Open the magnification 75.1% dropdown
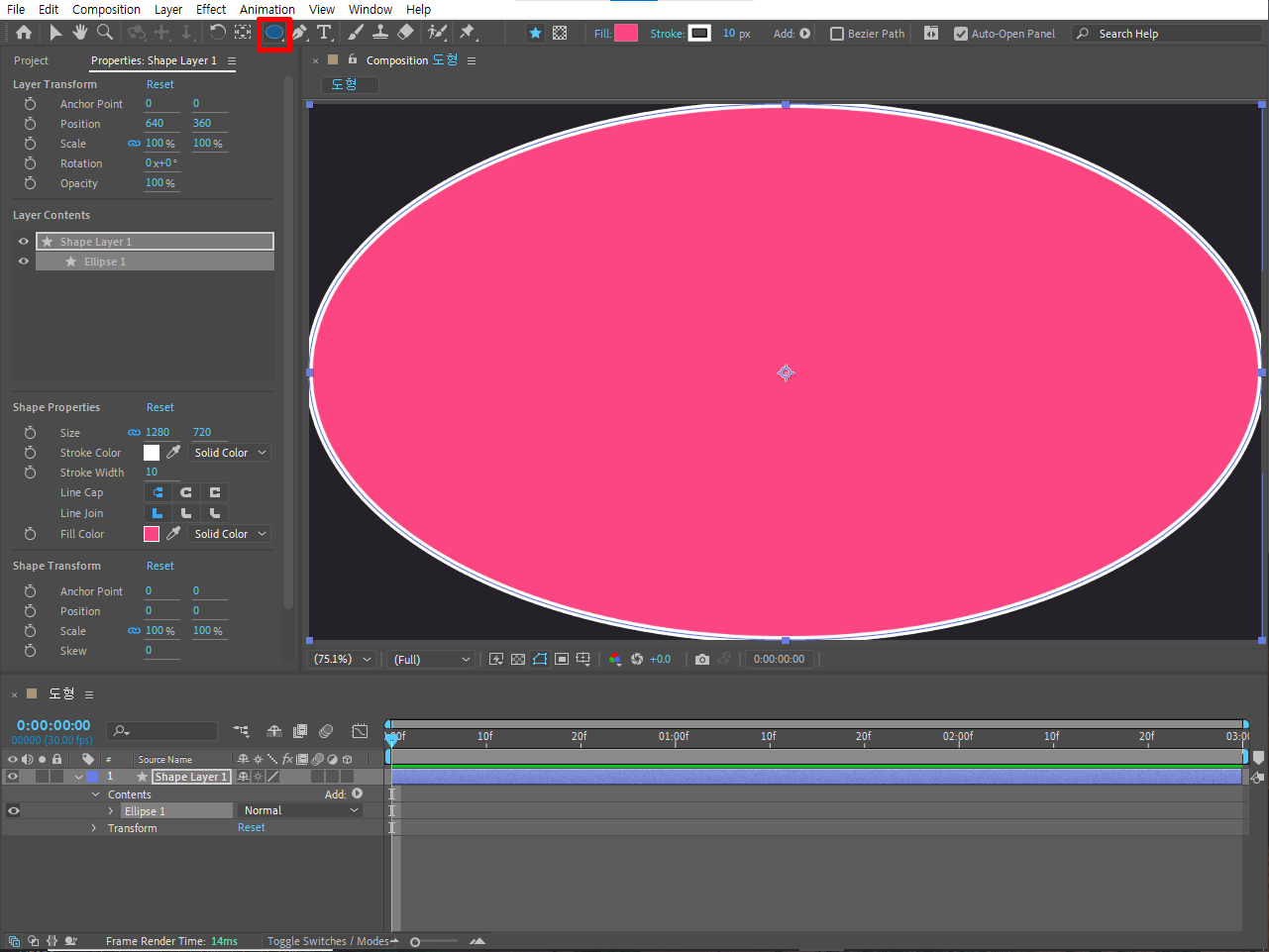The image size is (1269, 952). click(343, 659)
